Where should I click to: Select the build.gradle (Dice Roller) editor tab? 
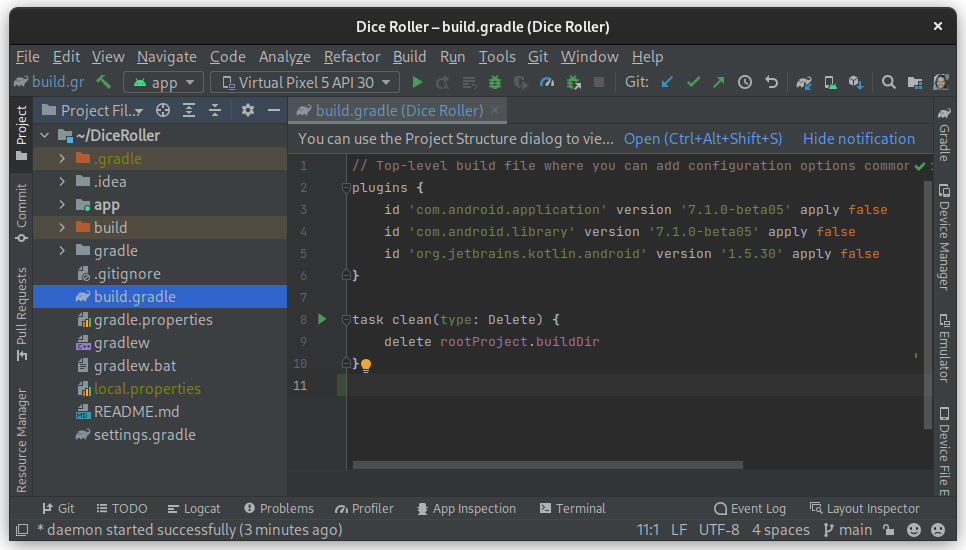[397, 110]
